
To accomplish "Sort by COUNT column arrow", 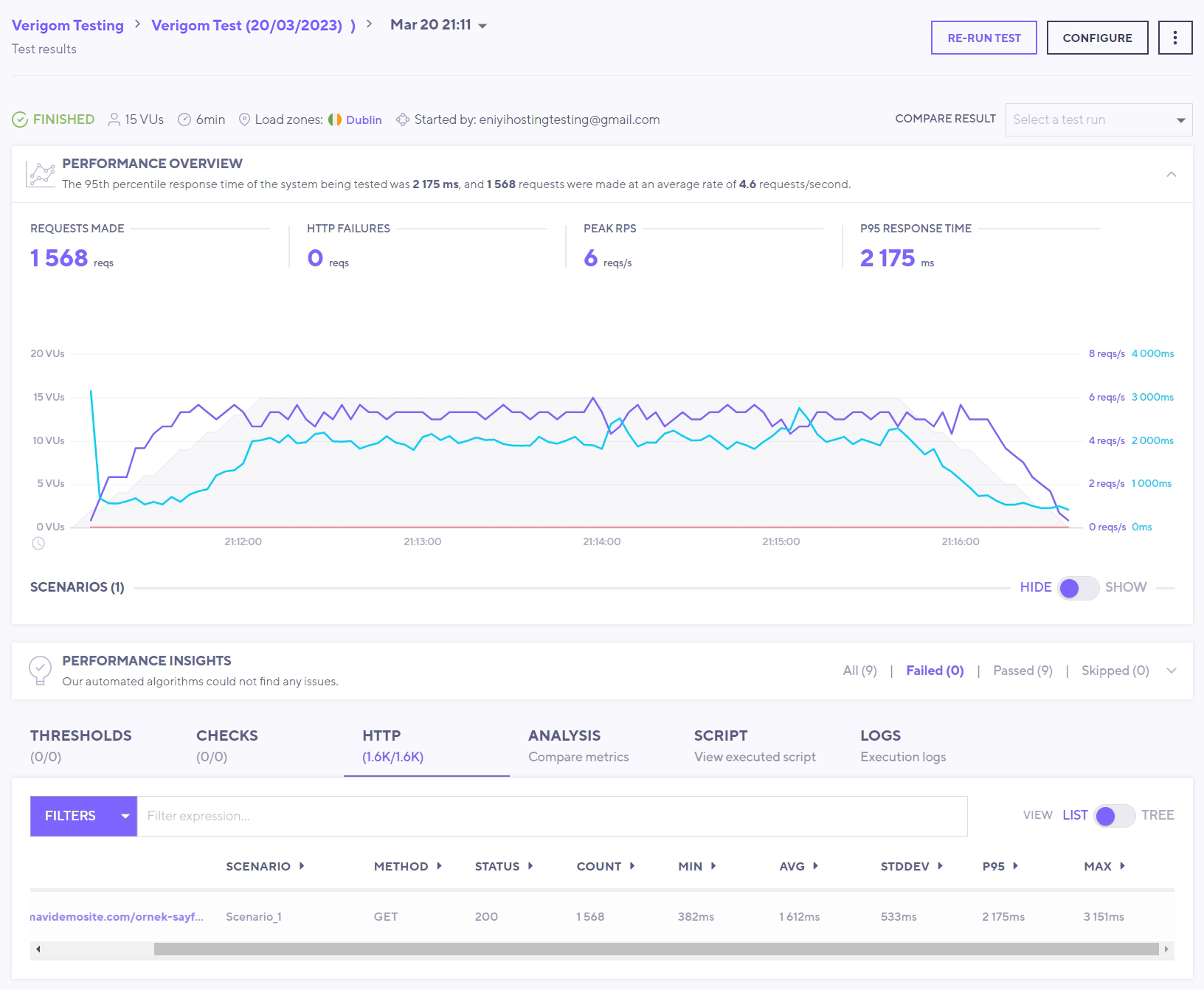I will coord(632,866).
